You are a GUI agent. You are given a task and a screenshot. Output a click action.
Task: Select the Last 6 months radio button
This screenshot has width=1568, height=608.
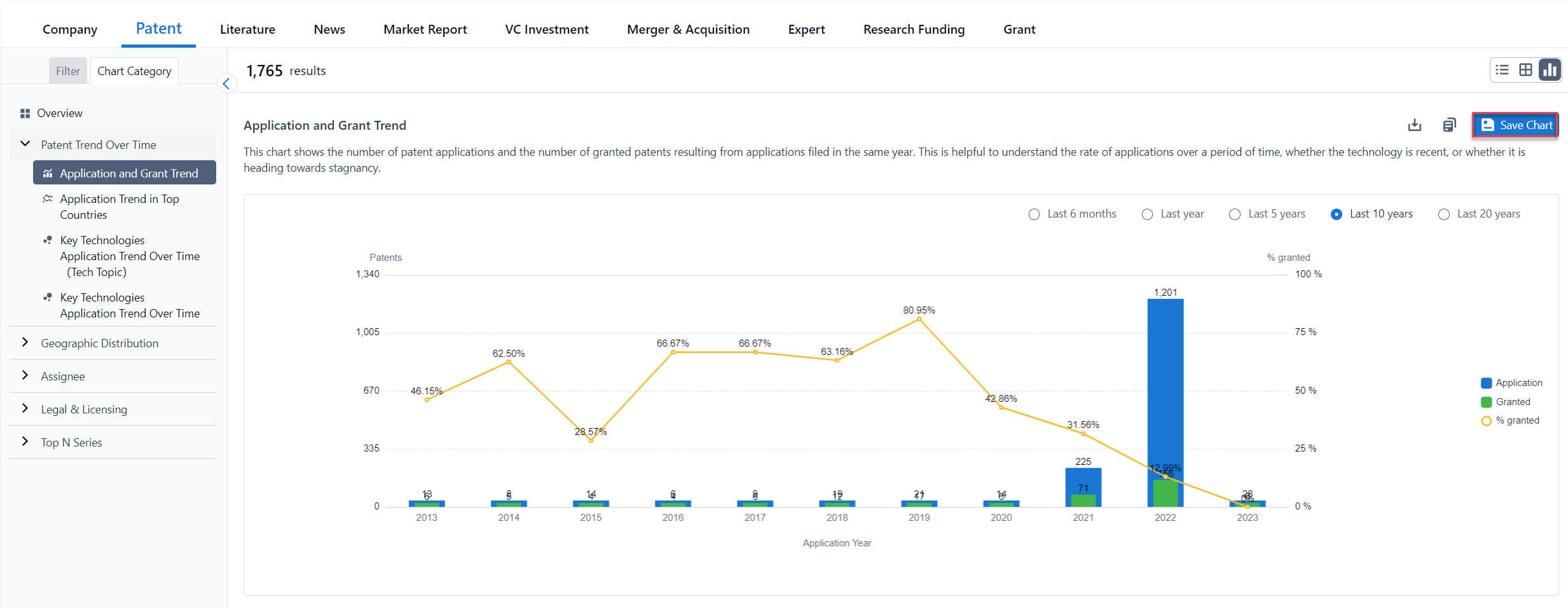1035,214
